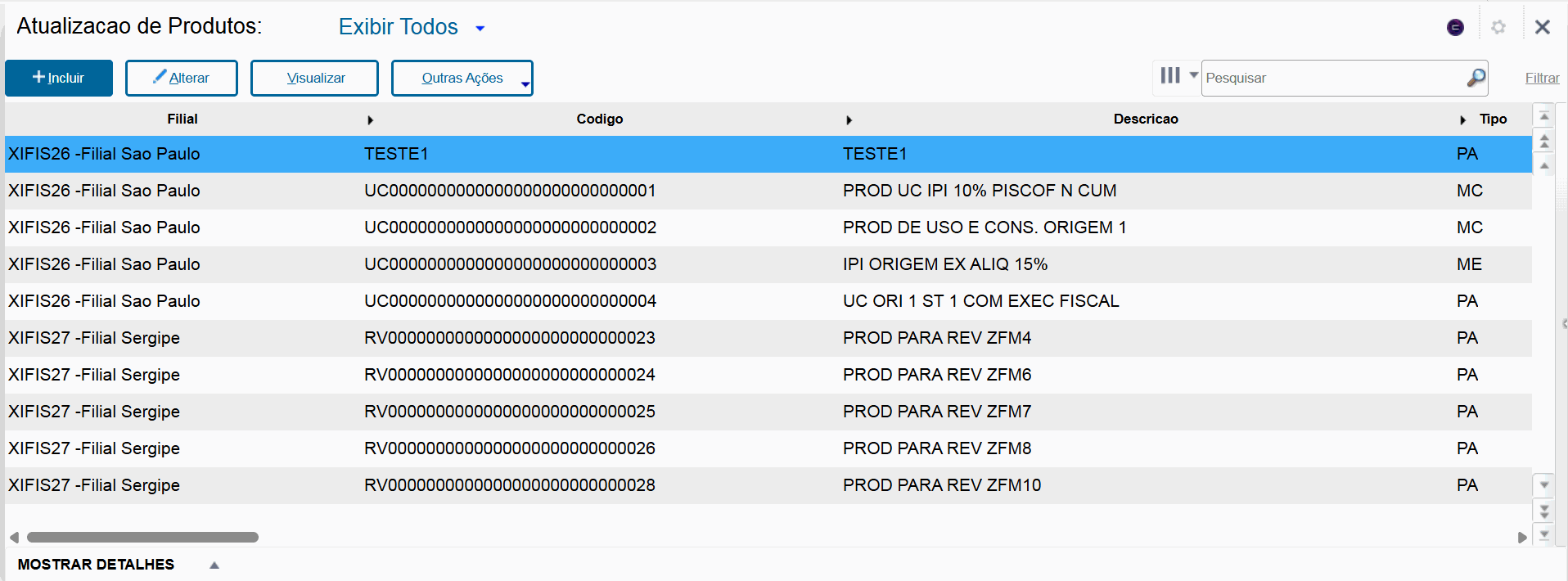1568x581 pixels.
Task: Sort by the Codigo column header
Action: [599, 119]
